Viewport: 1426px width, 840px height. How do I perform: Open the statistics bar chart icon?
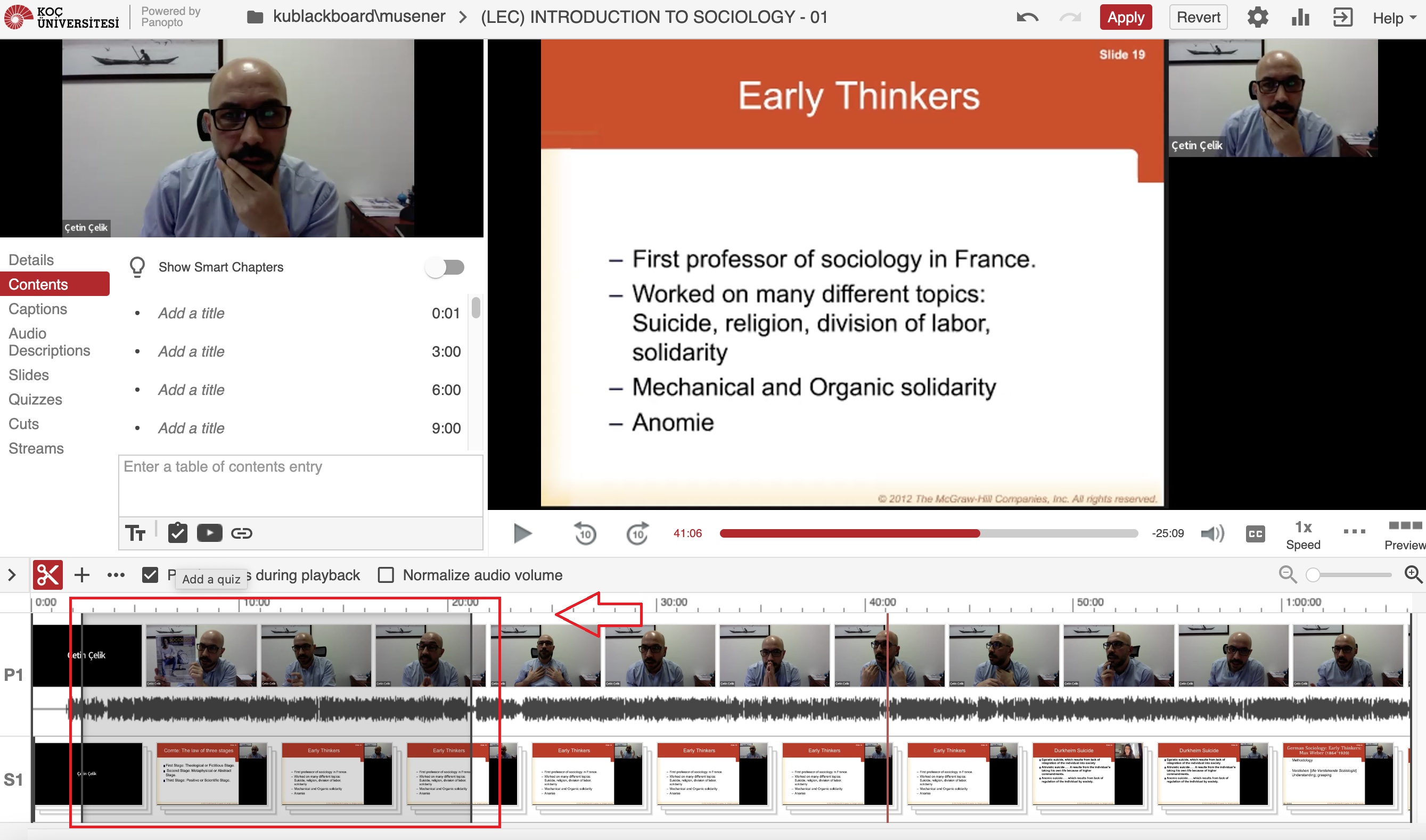pyautogui.click(x=1300, y=18)
